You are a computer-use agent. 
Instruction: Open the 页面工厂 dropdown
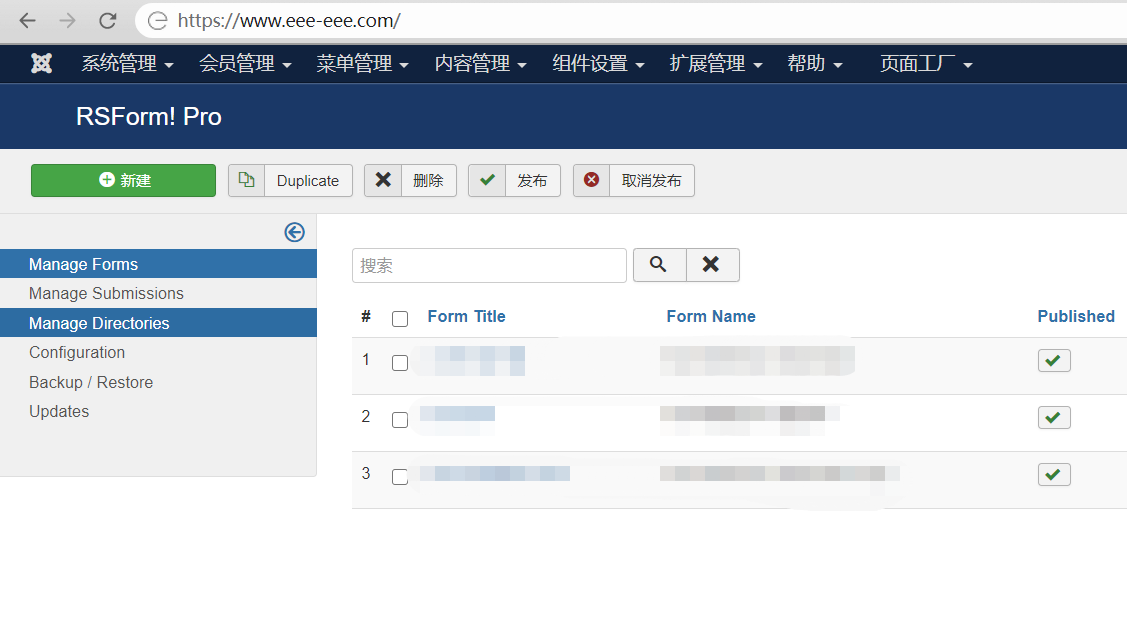point(926,64)
